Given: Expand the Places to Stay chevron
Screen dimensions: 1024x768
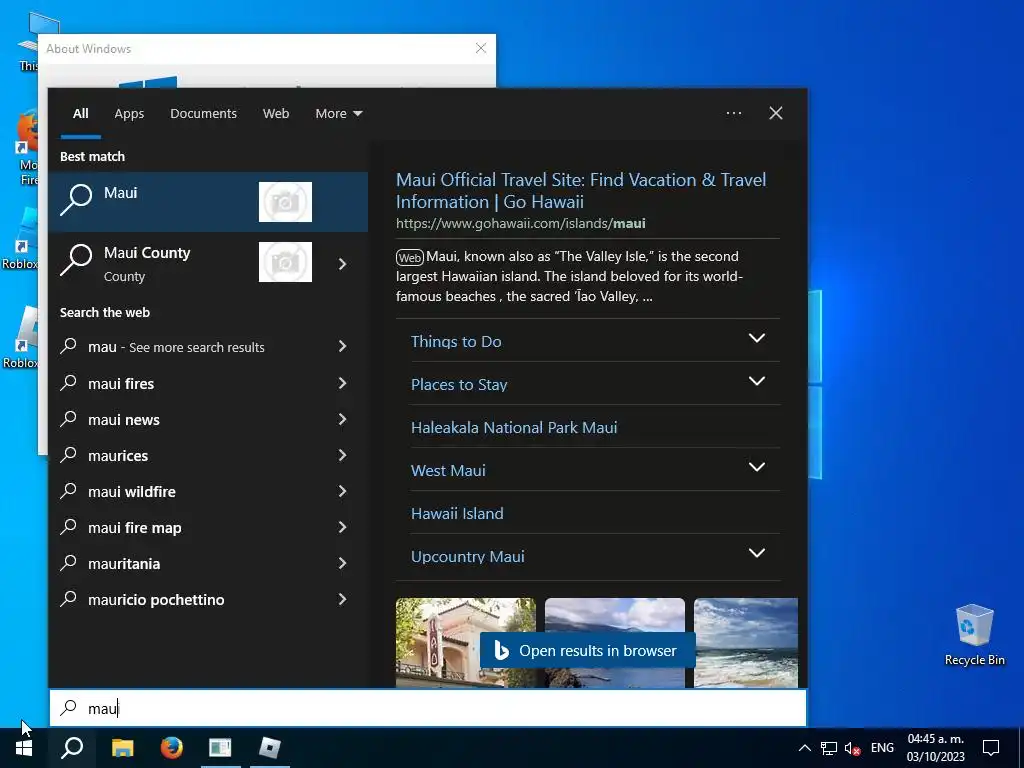Looking at the screenshot, I should [756, 381].
